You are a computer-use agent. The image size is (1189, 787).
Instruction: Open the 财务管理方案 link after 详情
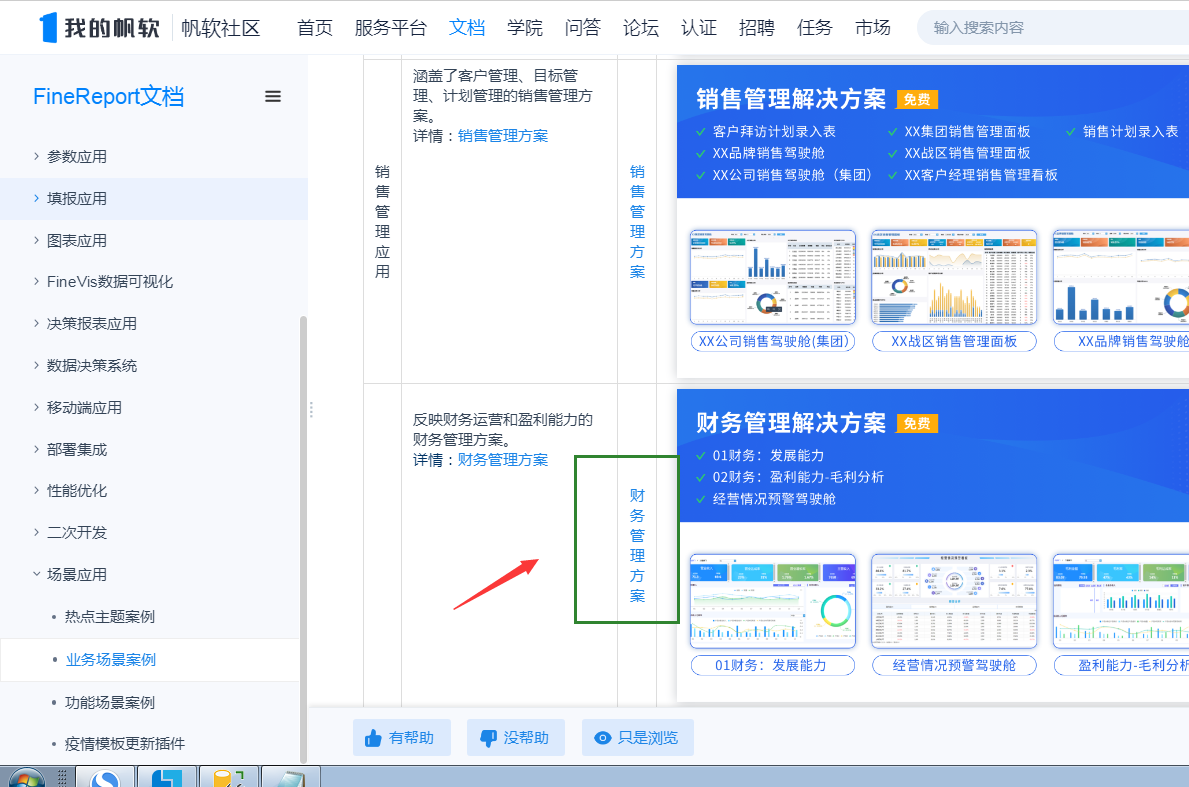pyautogui.click(x=503, y=459)
